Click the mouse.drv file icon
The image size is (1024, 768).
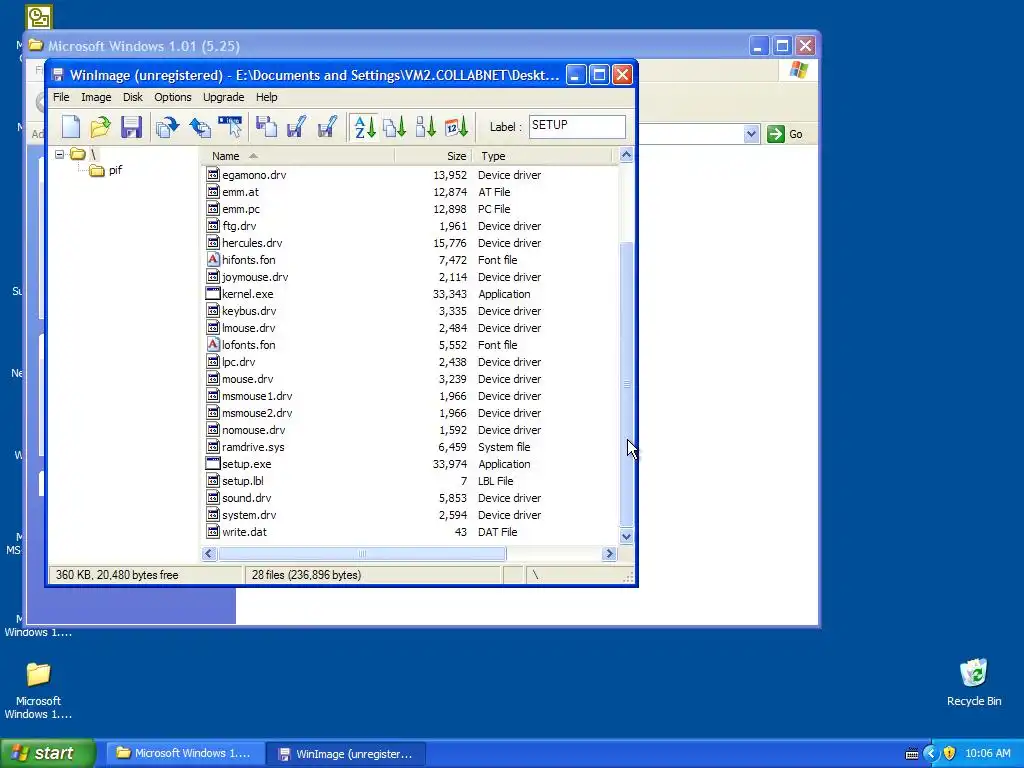213,378
